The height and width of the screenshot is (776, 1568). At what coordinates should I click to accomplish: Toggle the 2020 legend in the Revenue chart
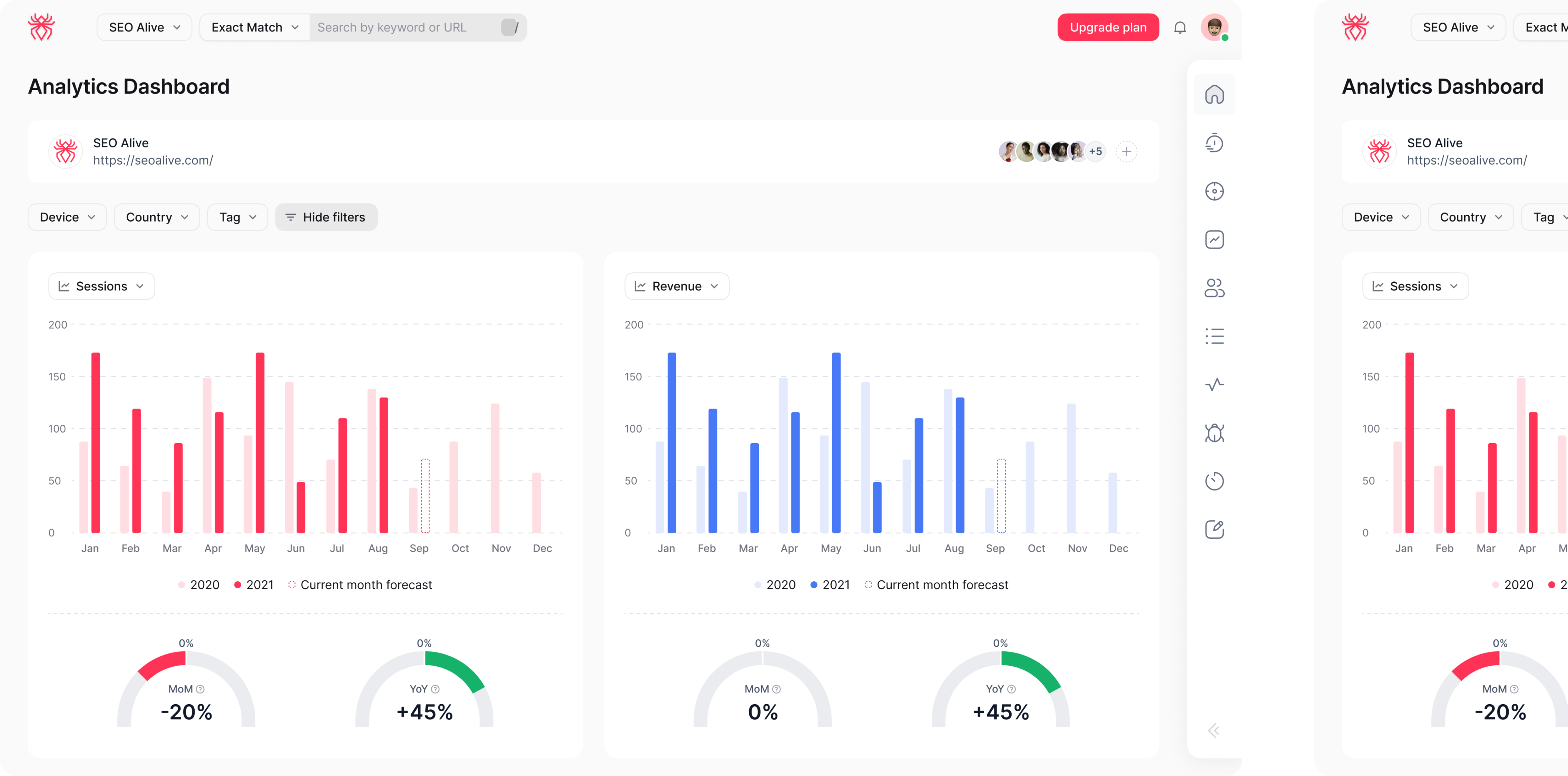pyautogui.click(x=775, y=585)
